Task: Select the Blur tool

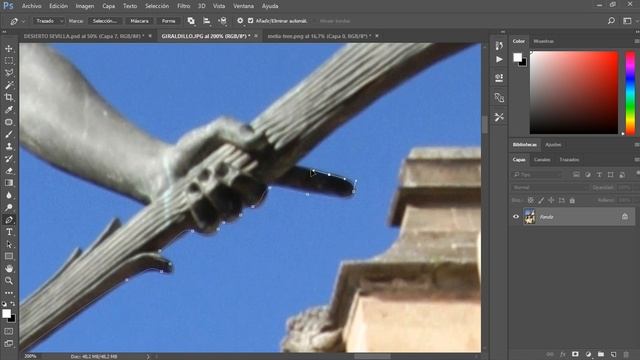Action: coord(9,196)
